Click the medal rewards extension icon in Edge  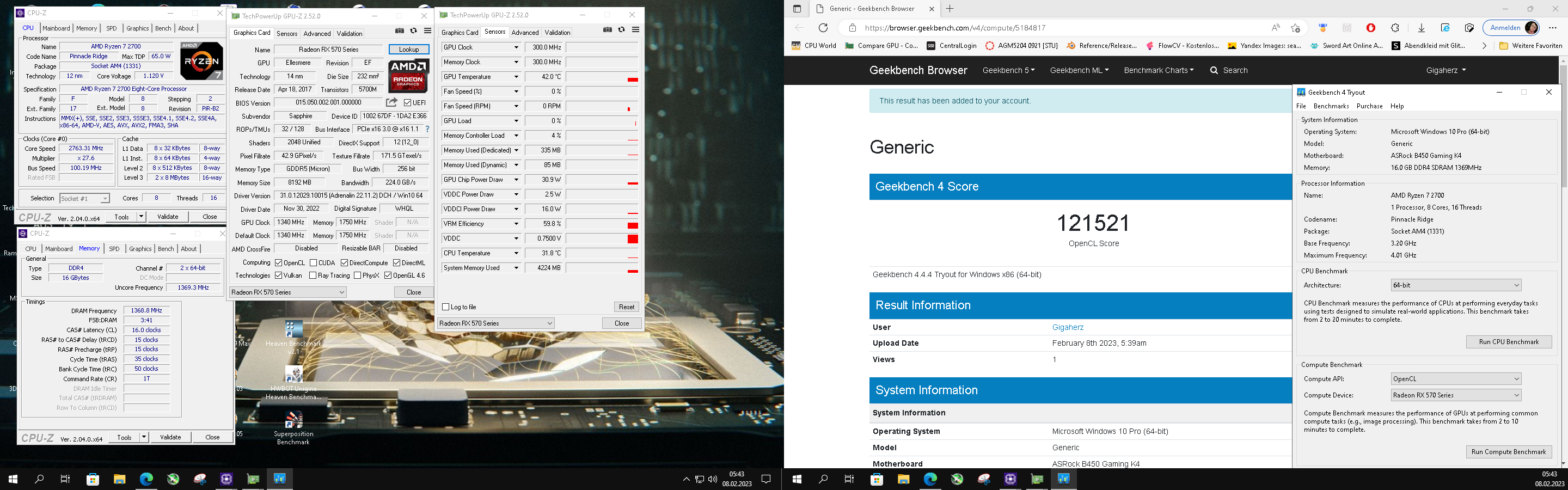coord(1322,27)
